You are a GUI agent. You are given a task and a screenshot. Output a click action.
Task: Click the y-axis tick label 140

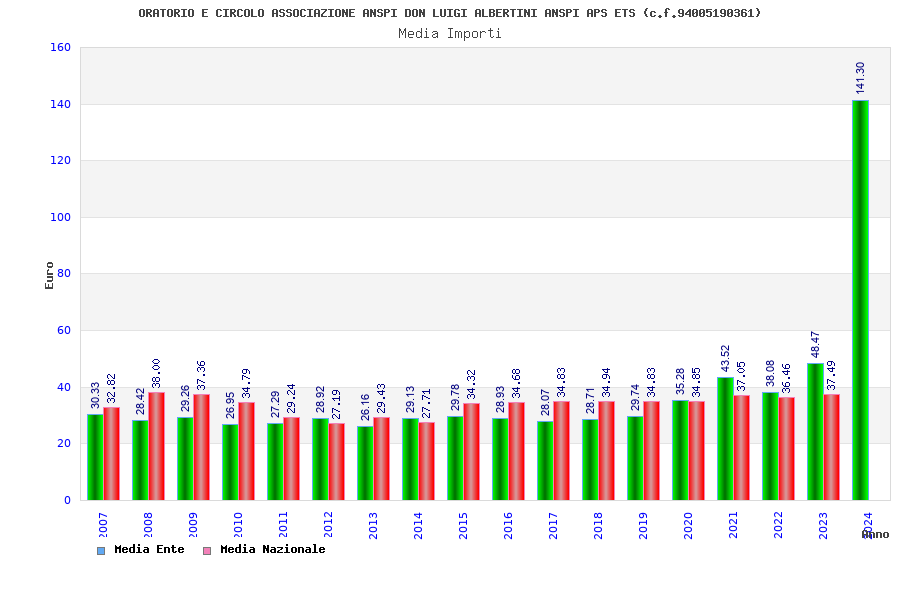point(60,104)
